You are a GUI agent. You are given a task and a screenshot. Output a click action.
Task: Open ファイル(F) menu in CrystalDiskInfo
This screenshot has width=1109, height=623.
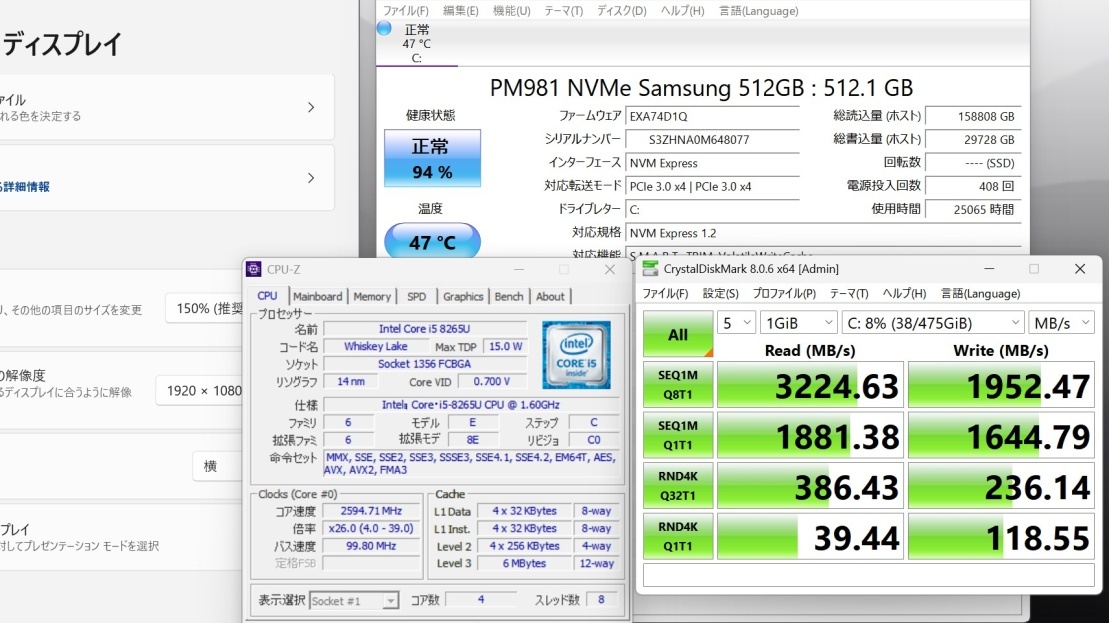point(405,11)
